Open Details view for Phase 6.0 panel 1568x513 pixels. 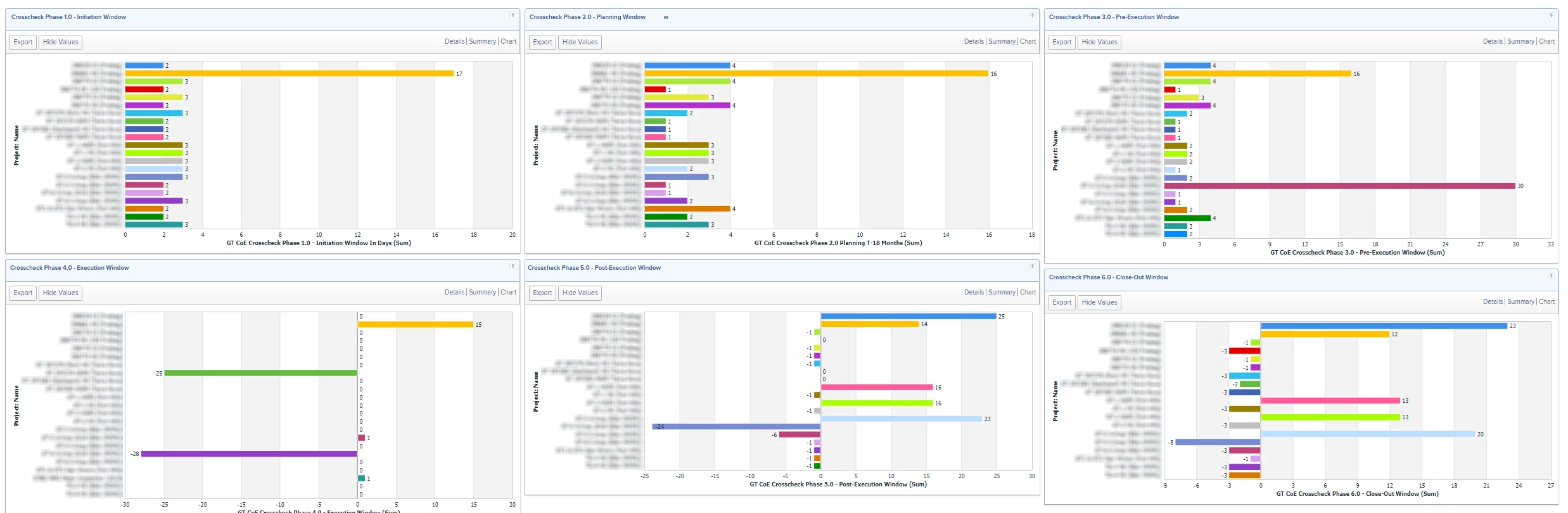pyautogui.click(x=1493, y=302)
